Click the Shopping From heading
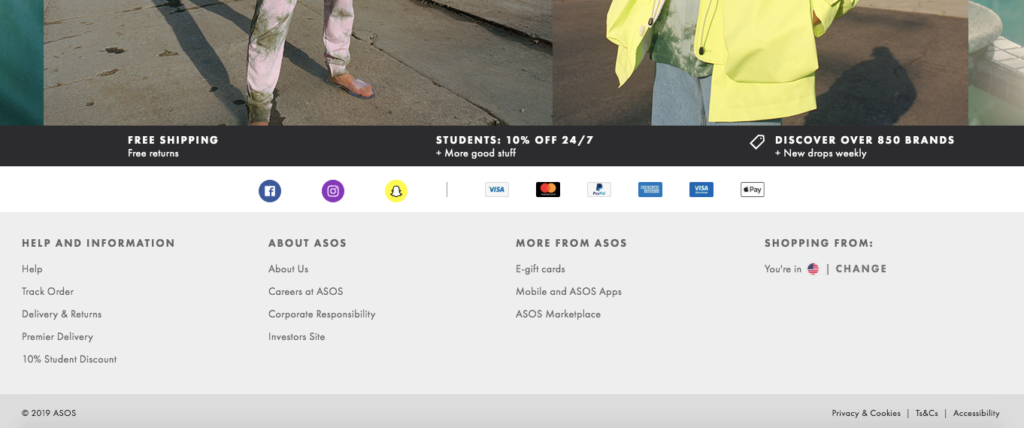 click(x=819, y=243)
